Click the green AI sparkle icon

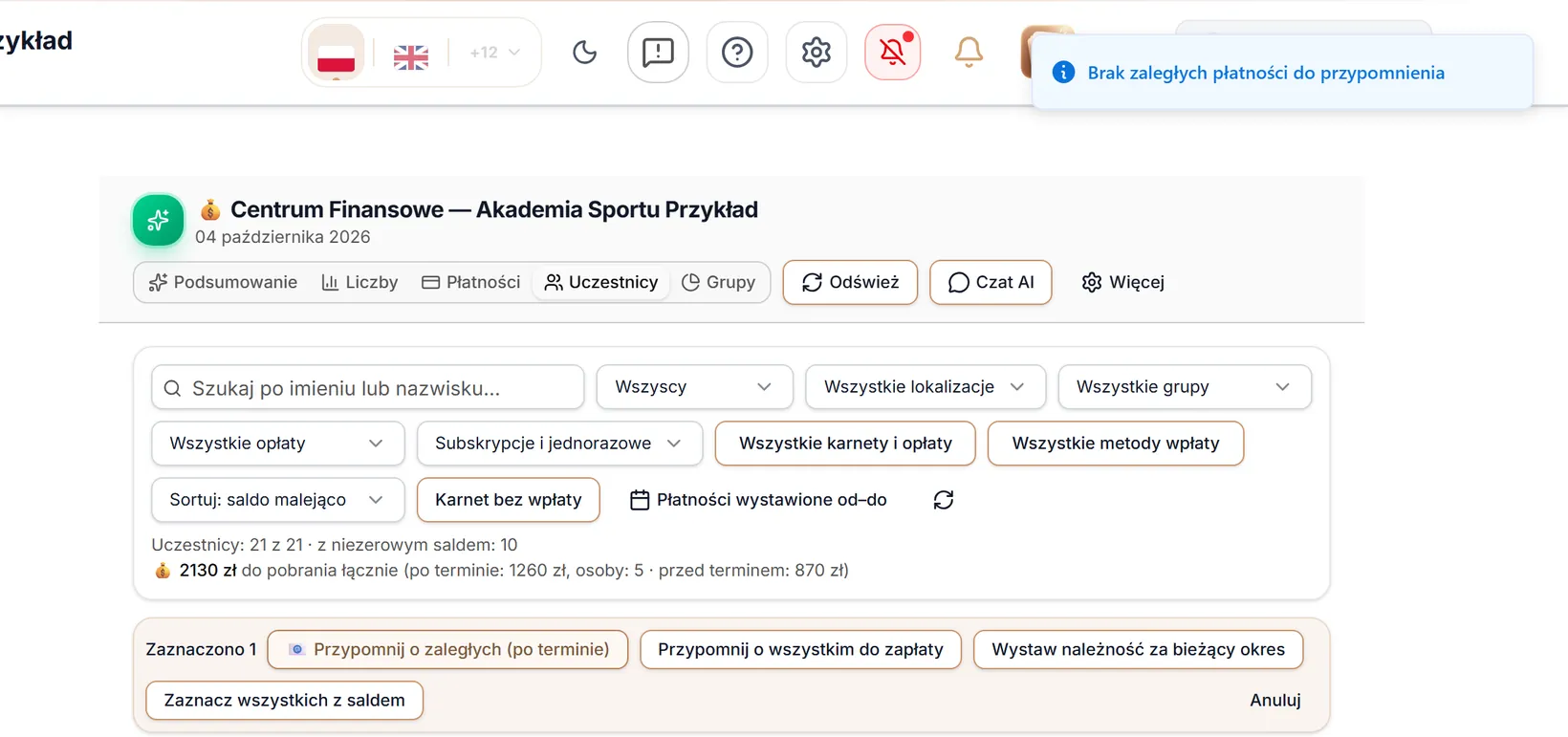pos(159,221)
